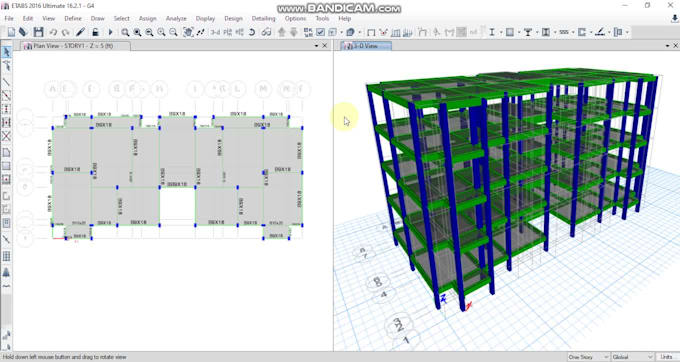Open the Assign menu

[147, 19]
